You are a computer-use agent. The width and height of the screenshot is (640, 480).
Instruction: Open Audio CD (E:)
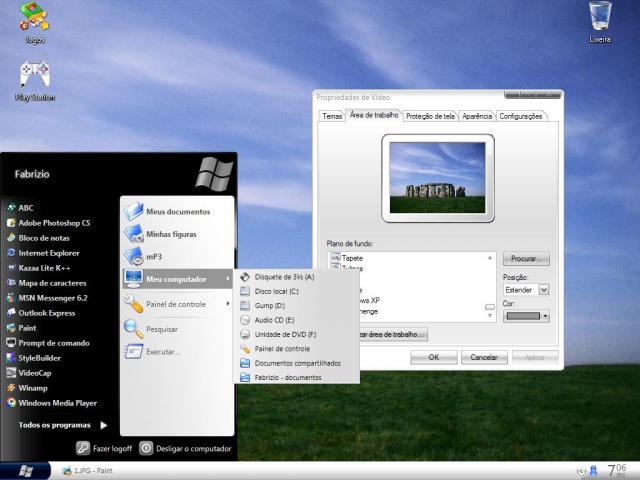tap(296, 320)
